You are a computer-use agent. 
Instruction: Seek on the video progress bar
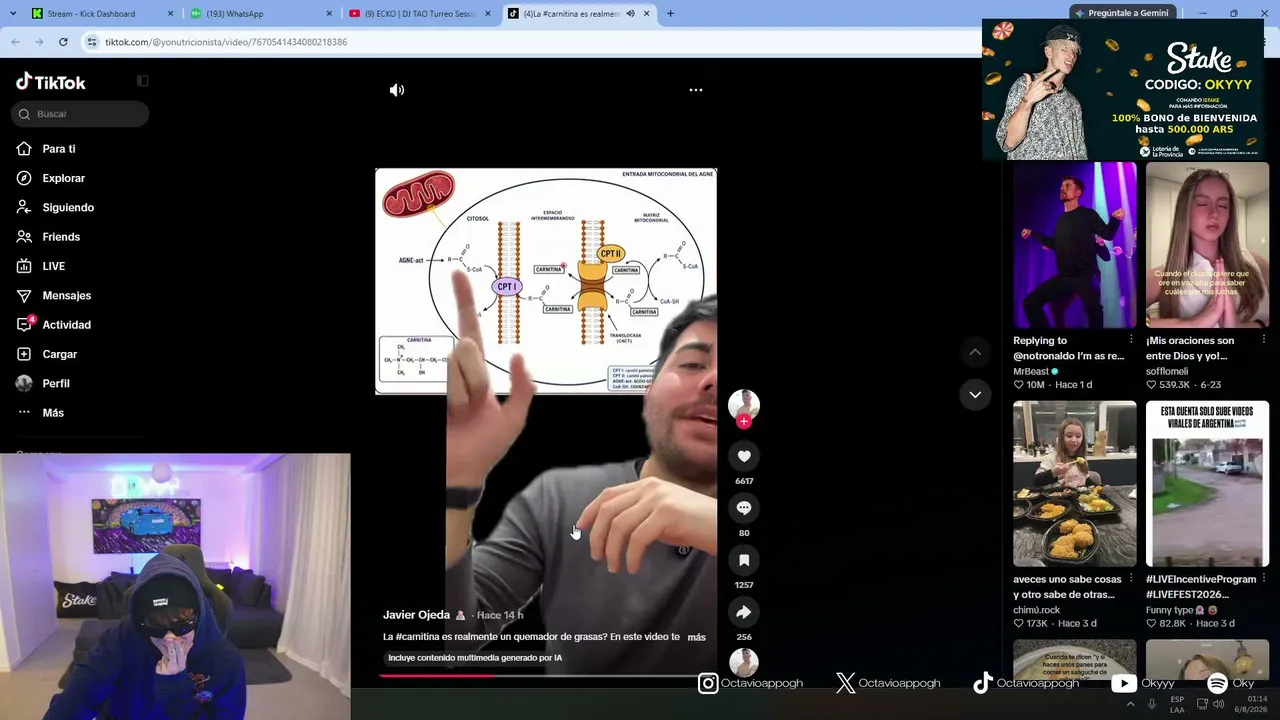(546, 675)
